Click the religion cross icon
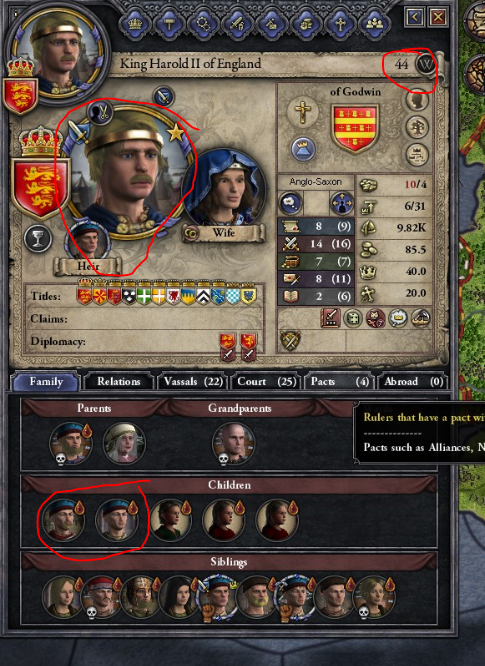Image resolution: width=485 pixels, height=666 pixels. [302, 112]
